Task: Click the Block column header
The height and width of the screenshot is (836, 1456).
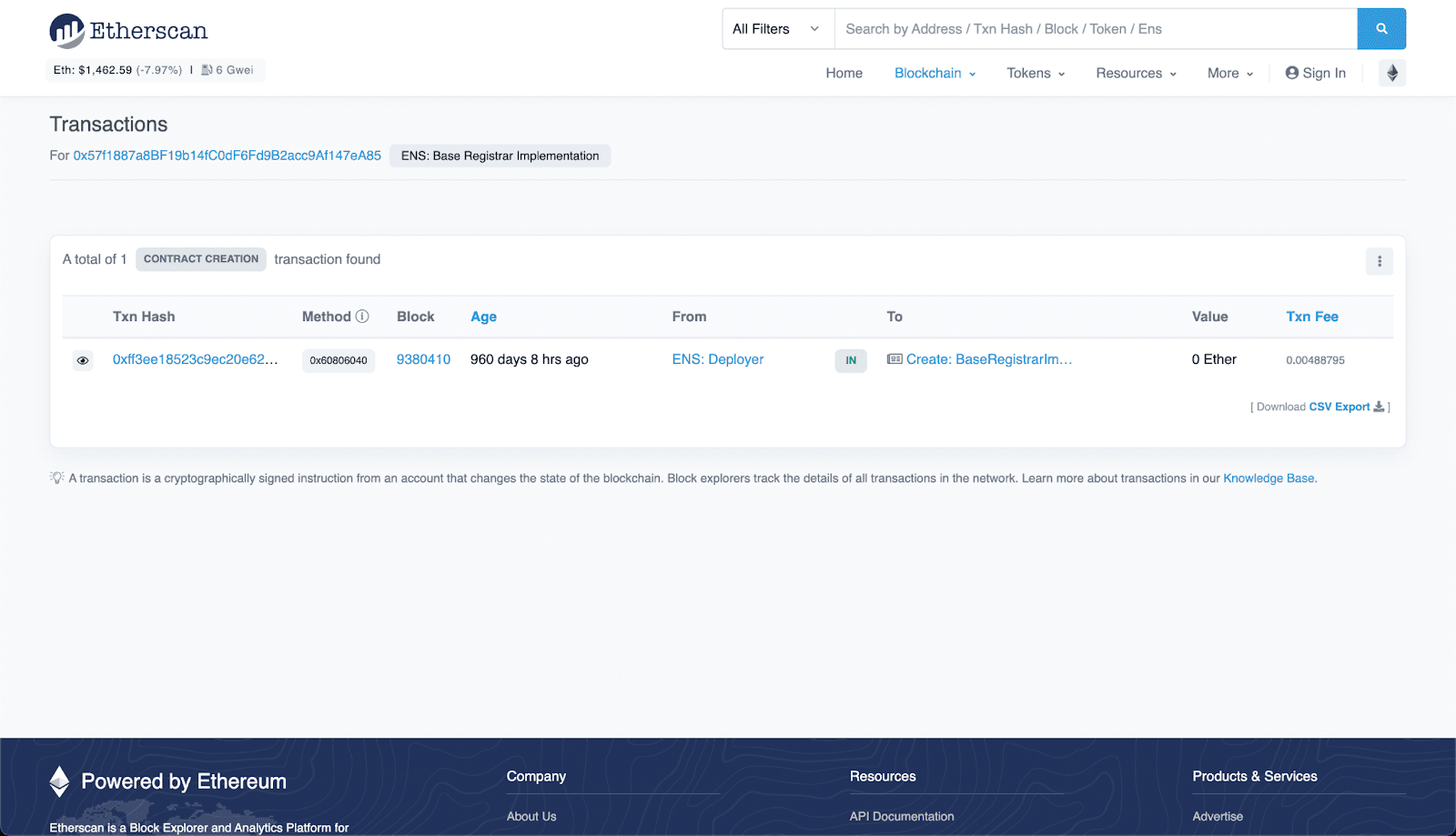Action: 415,317
